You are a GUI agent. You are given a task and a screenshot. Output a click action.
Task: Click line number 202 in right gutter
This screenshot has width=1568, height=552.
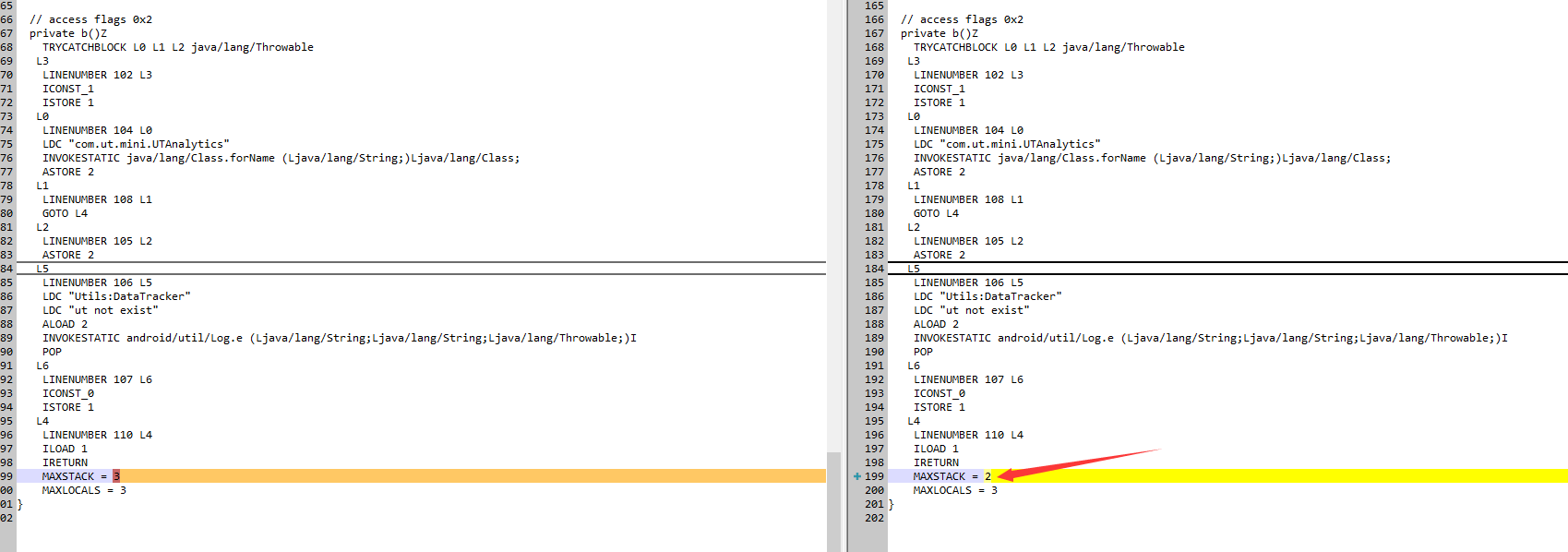coord(874,518)
